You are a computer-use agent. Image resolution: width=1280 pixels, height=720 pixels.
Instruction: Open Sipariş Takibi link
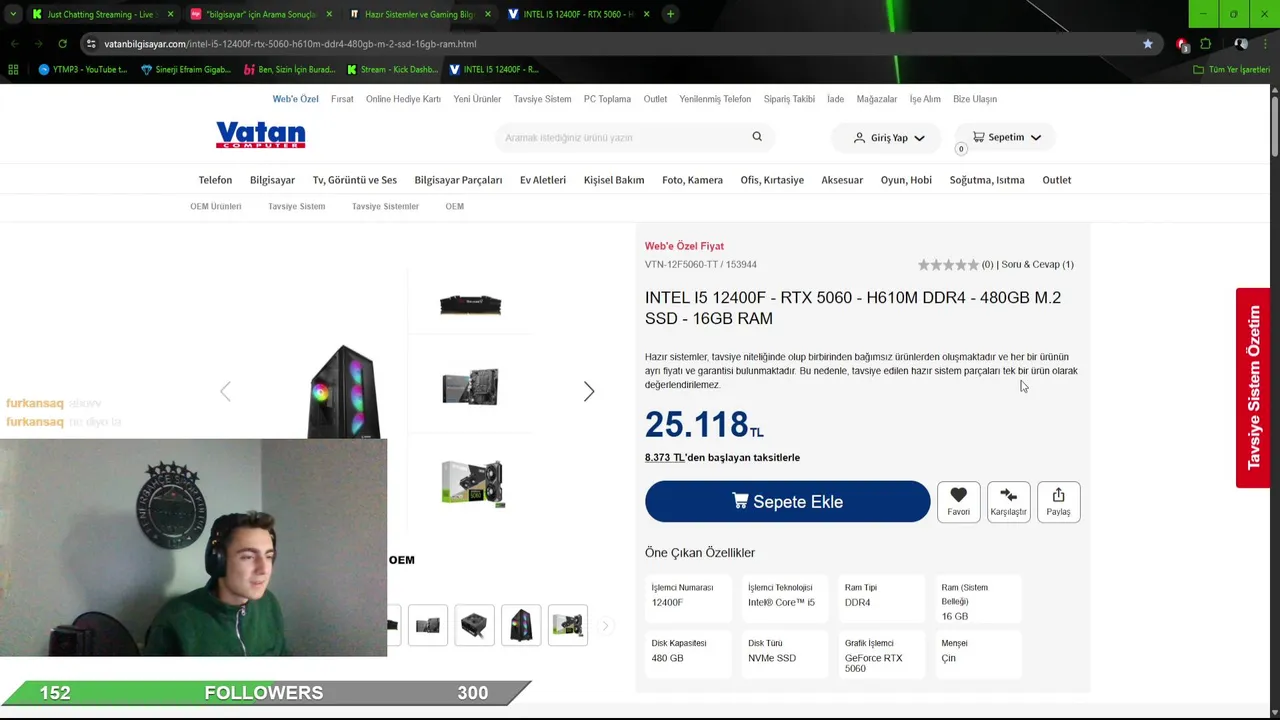(789, 99)
